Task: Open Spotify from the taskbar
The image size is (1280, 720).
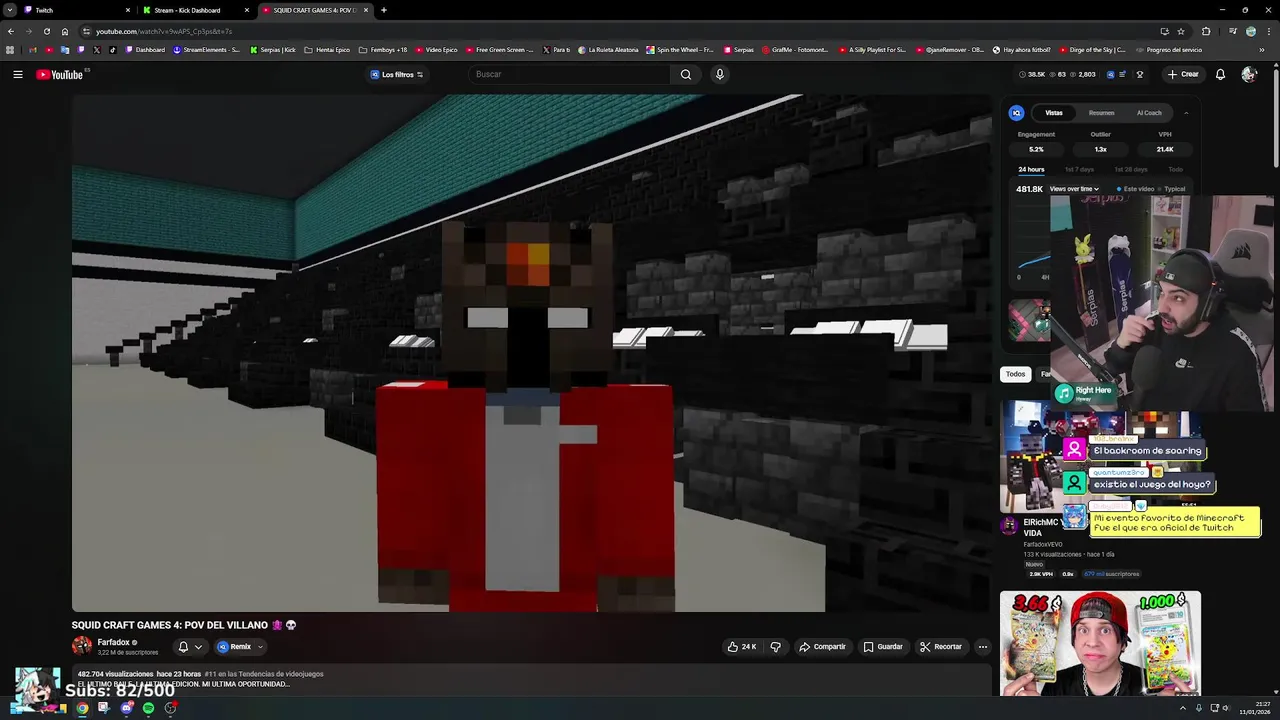Action: tap(148, 708)
